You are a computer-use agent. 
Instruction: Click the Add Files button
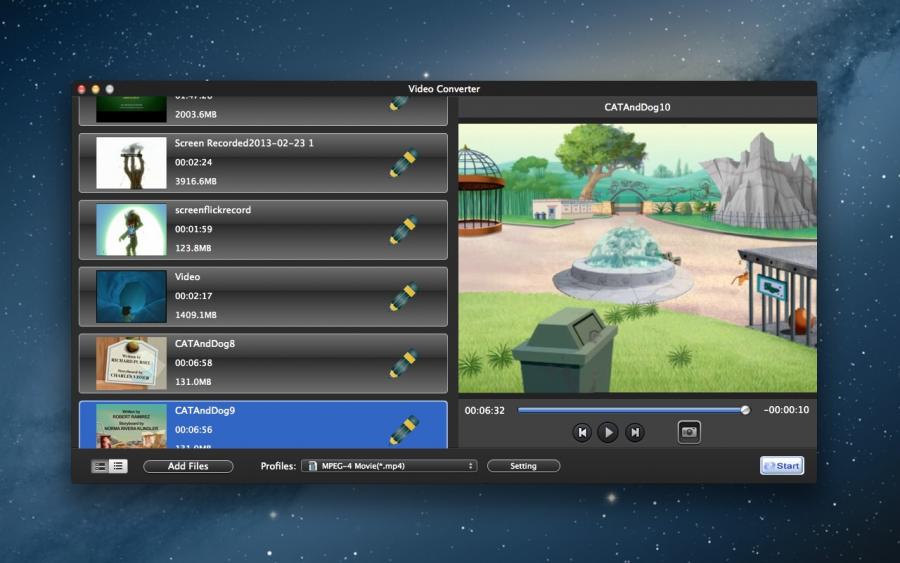[x=188, y=466]
